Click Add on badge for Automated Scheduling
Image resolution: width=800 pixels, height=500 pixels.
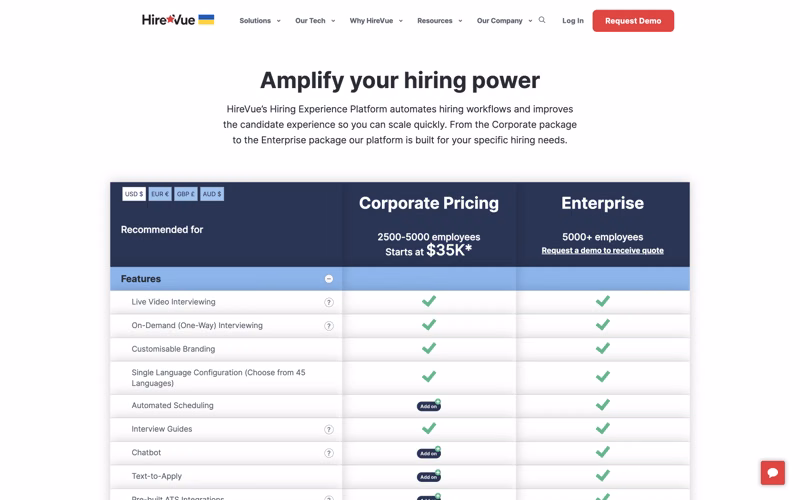tap(429, 406)
